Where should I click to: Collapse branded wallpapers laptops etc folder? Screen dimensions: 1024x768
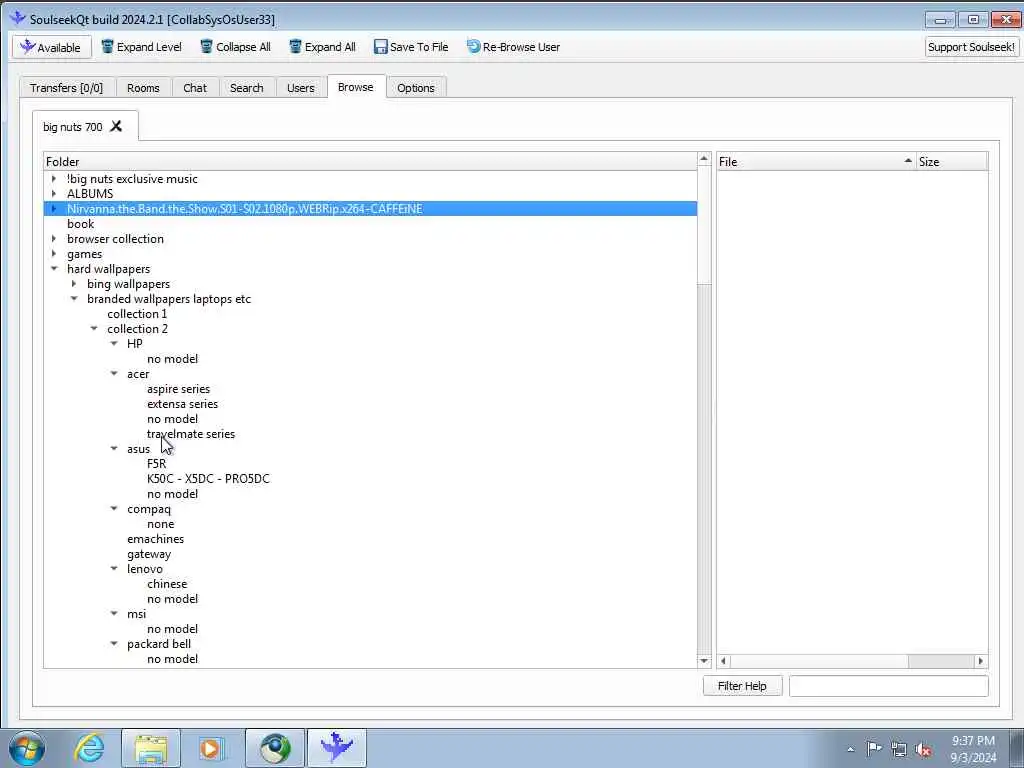click(74, 298)
